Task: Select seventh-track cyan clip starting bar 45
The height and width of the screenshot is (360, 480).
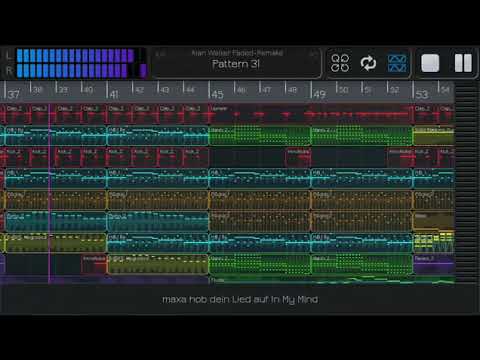Action: pos(260,243)
